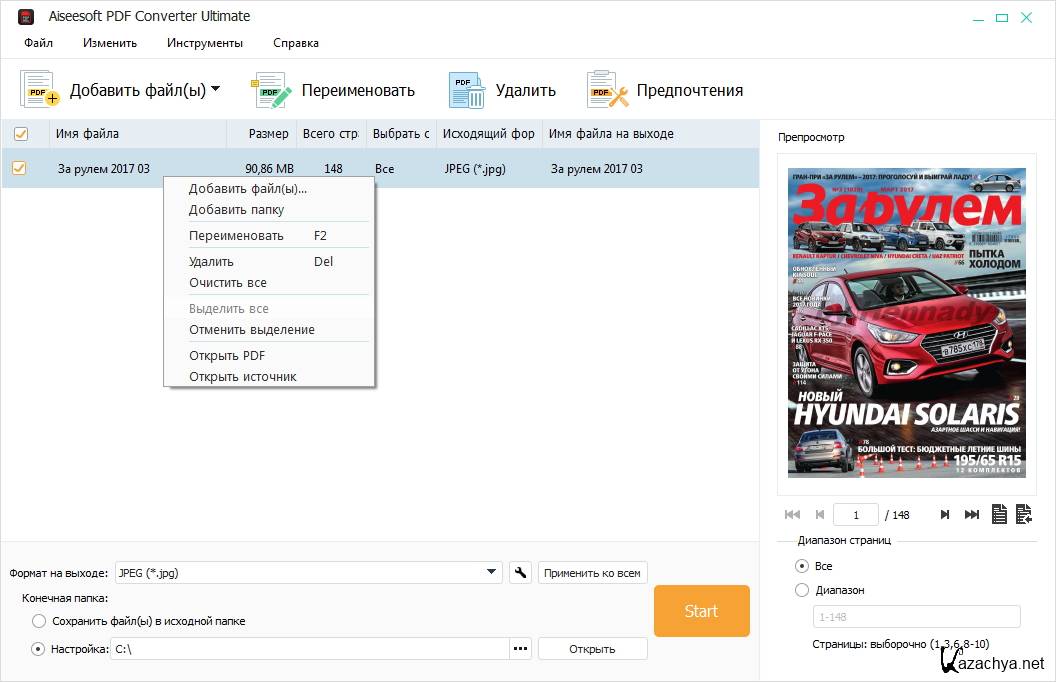
Task: Click the Delete (Удалить) toolbar icon
Action: [x=466, y=90]
